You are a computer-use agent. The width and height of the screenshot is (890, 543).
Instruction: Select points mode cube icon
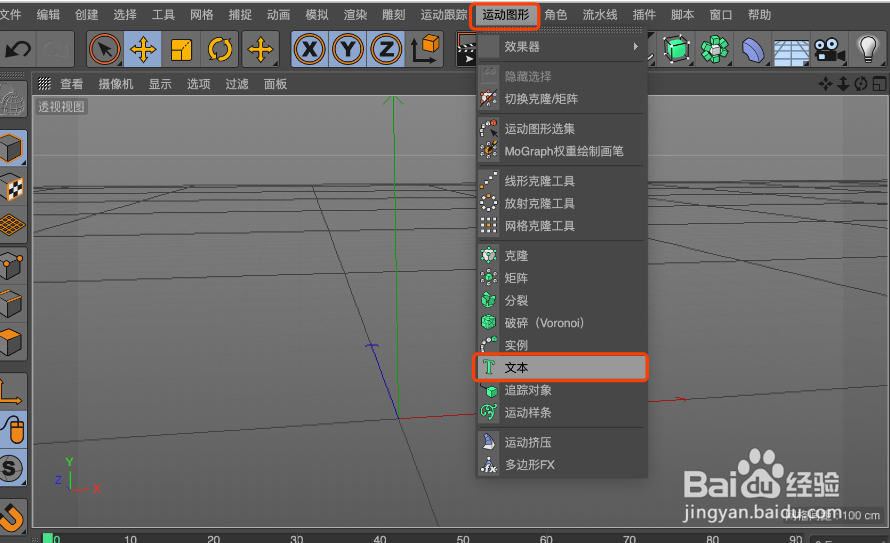[12, 266]
